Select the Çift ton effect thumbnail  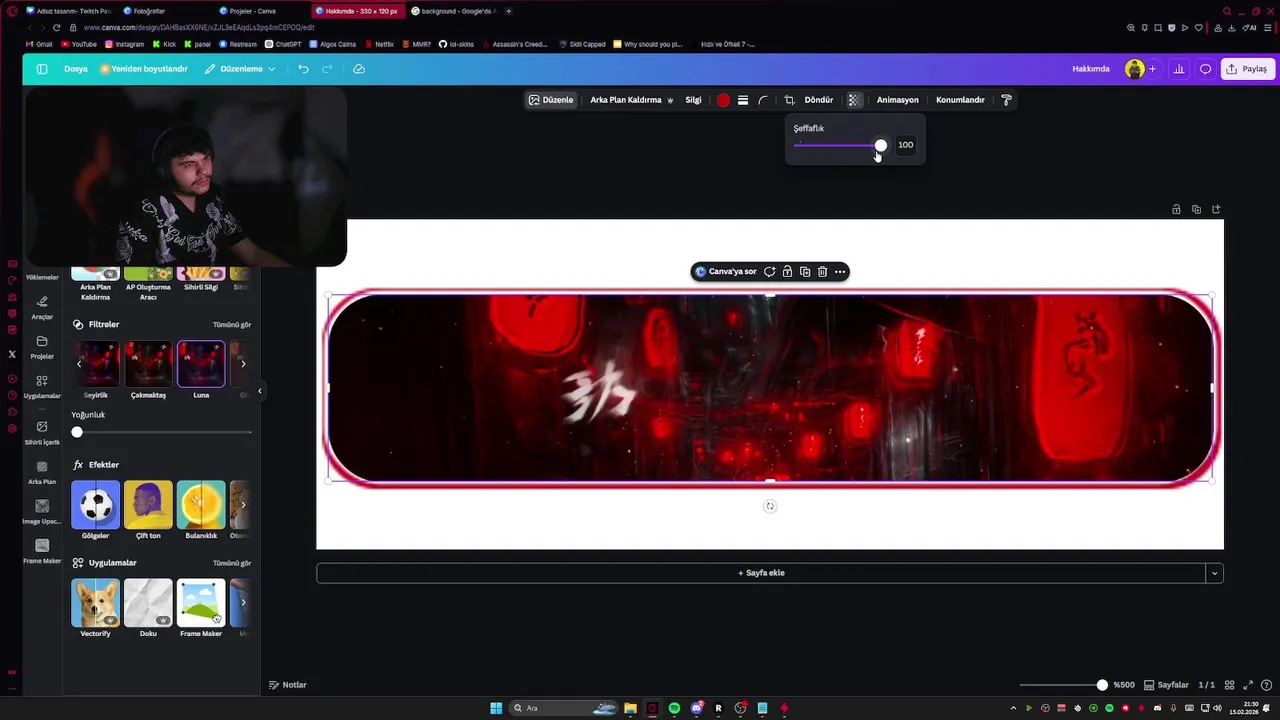point(148,505)
